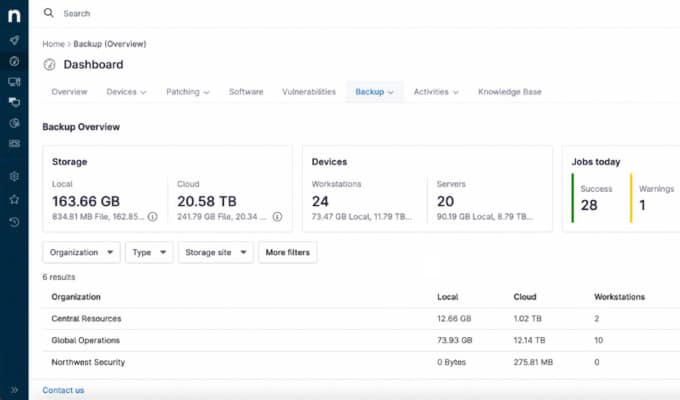680x400 pixels.
Task: Click the 163.66 GB local storage value
Action: coord(86,201)
